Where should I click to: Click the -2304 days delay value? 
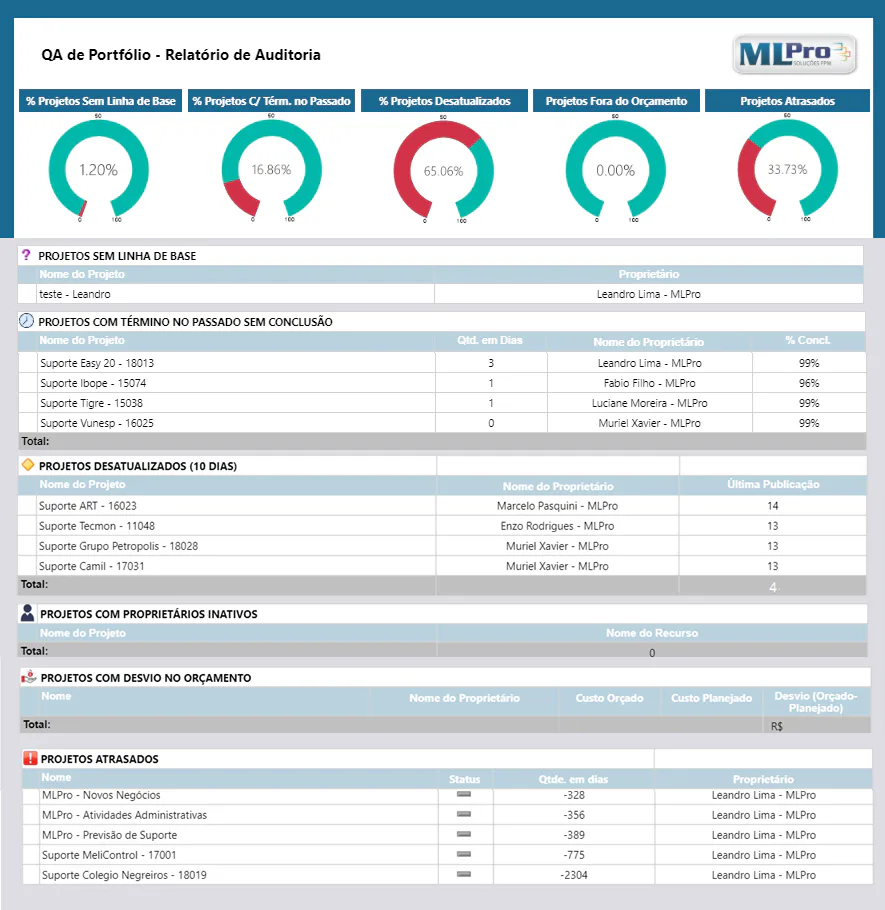click(574, 875)
